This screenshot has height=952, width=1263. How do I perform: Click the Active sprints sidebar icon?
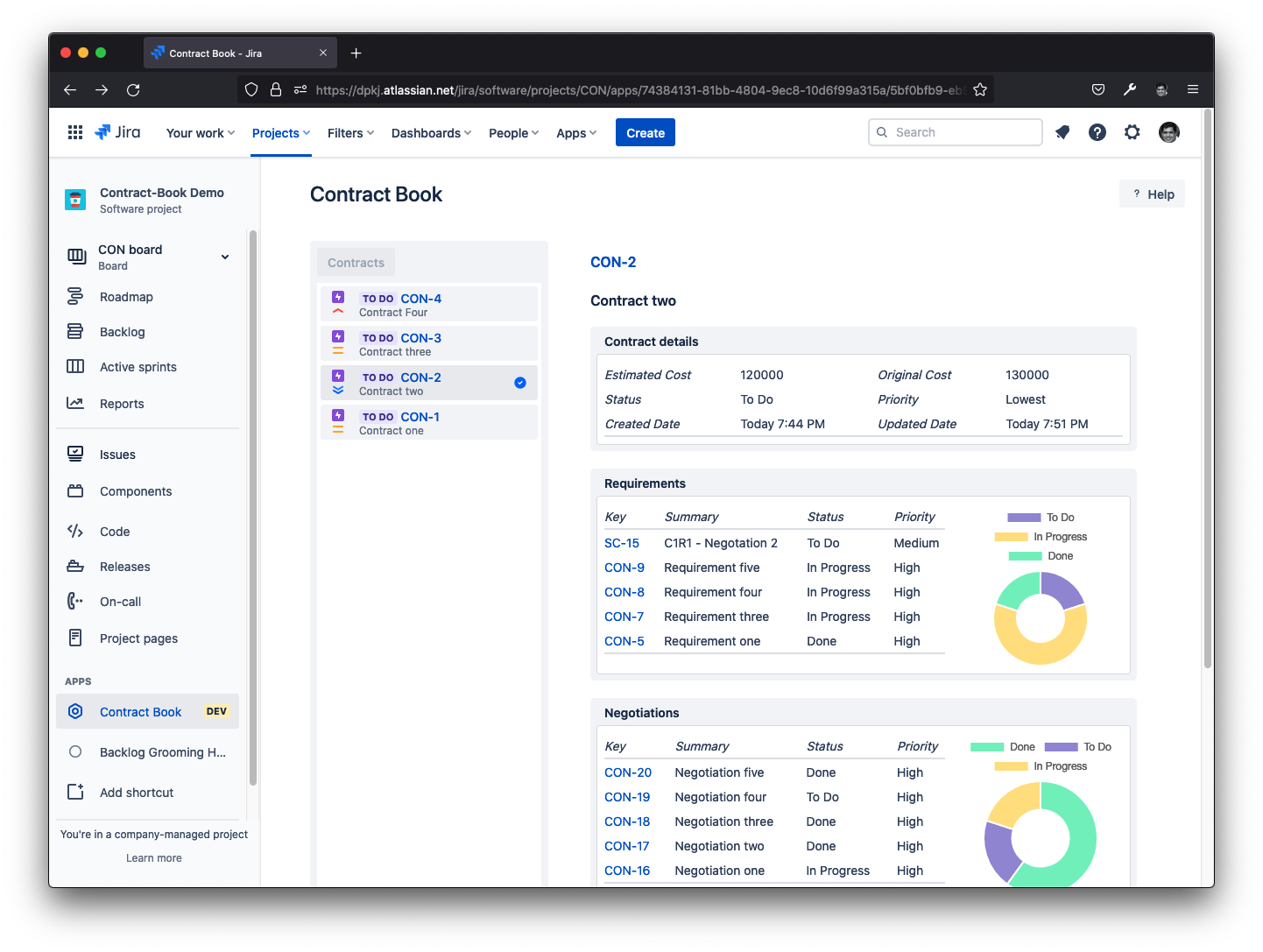75,366
